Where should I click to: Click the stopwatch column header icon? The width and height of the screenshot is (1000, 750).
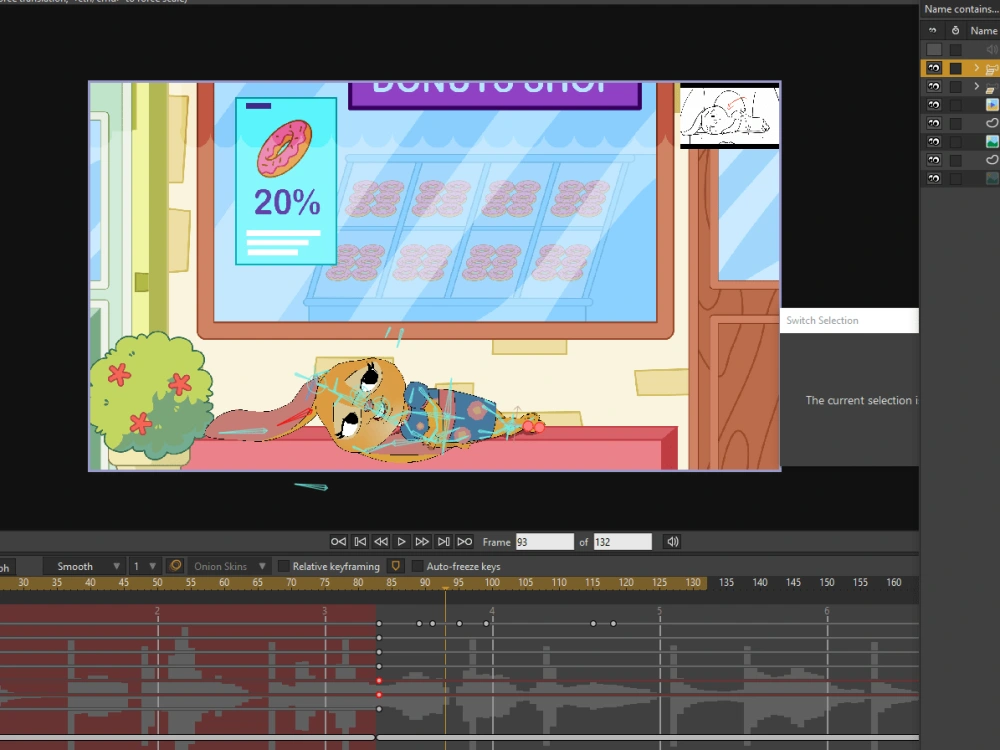point(955,31)
